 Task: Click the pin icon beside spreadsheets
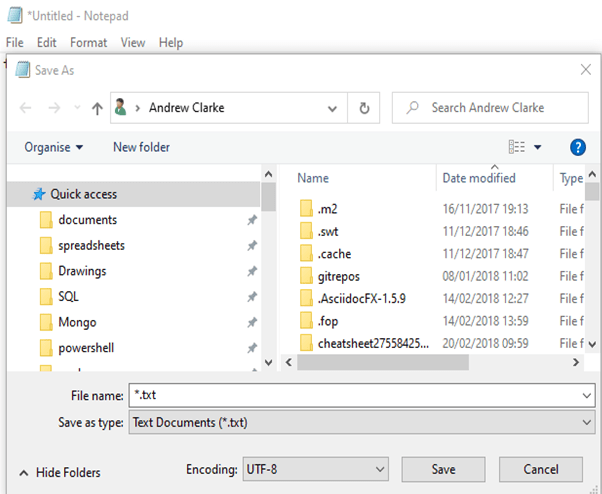point(252,246)
